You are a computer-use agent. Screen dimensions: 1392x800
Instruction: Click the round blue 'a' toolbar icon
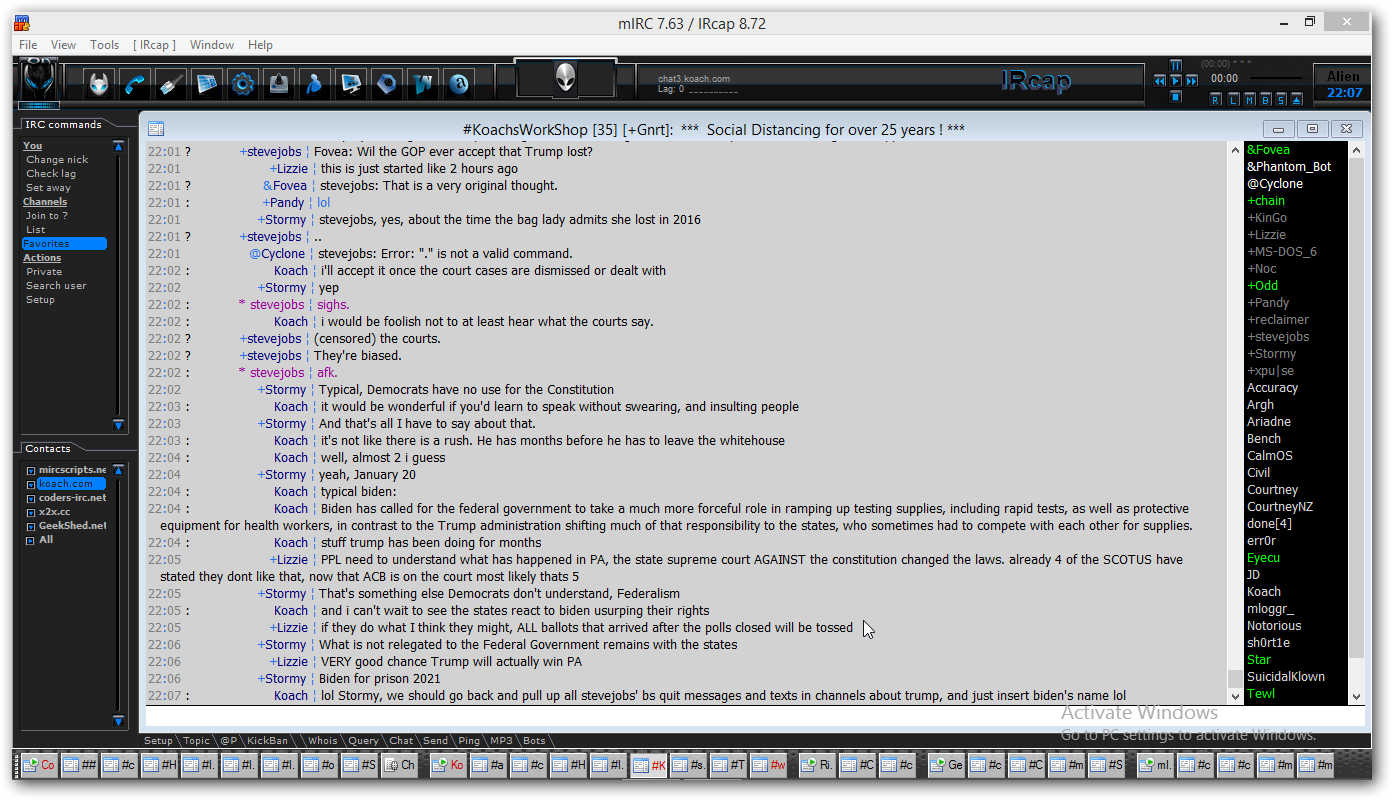tap(459, 84)
